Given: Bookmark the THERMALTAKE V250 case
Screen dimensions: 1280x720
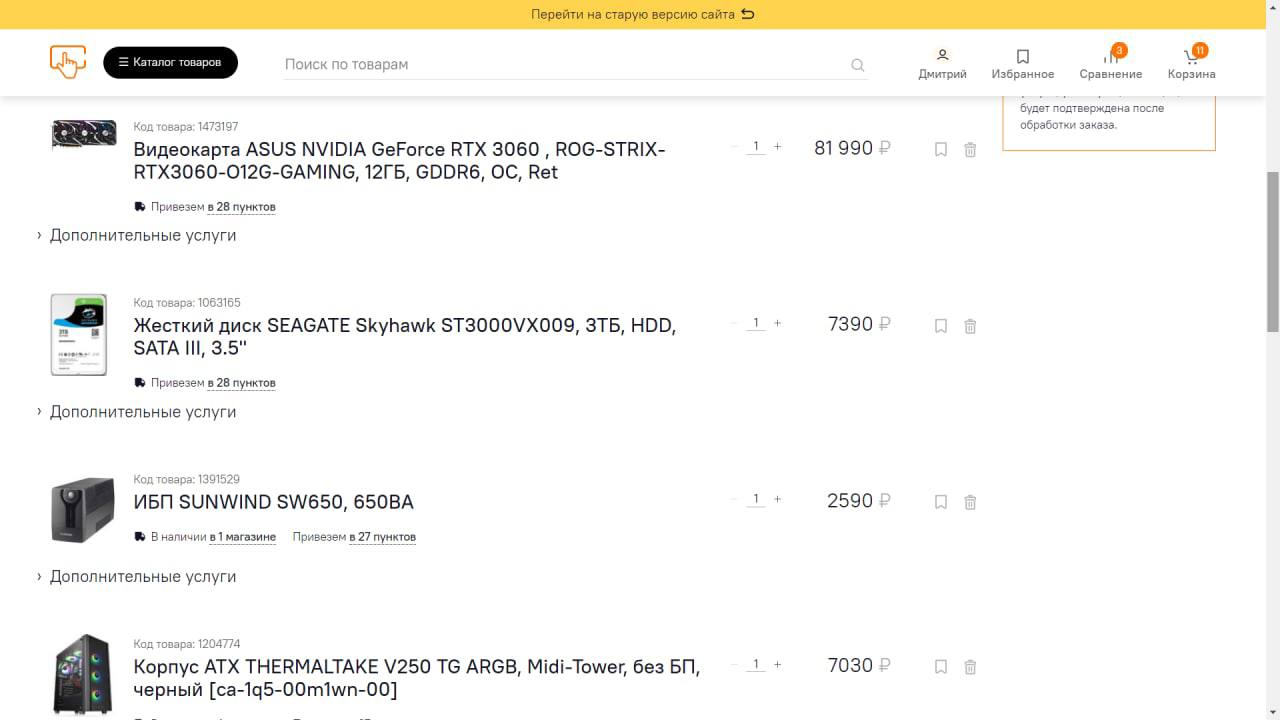Looking at the screenshot, I should coord(940,667).
